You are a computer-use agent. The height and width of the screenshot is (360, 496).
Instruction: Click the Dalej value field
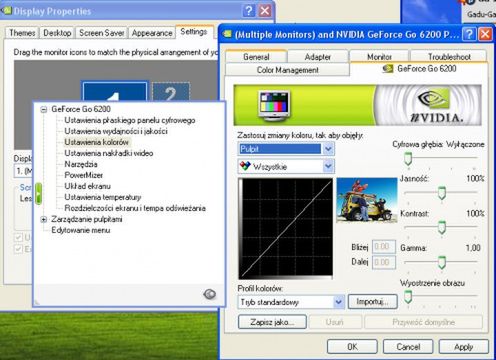point(384,262)
